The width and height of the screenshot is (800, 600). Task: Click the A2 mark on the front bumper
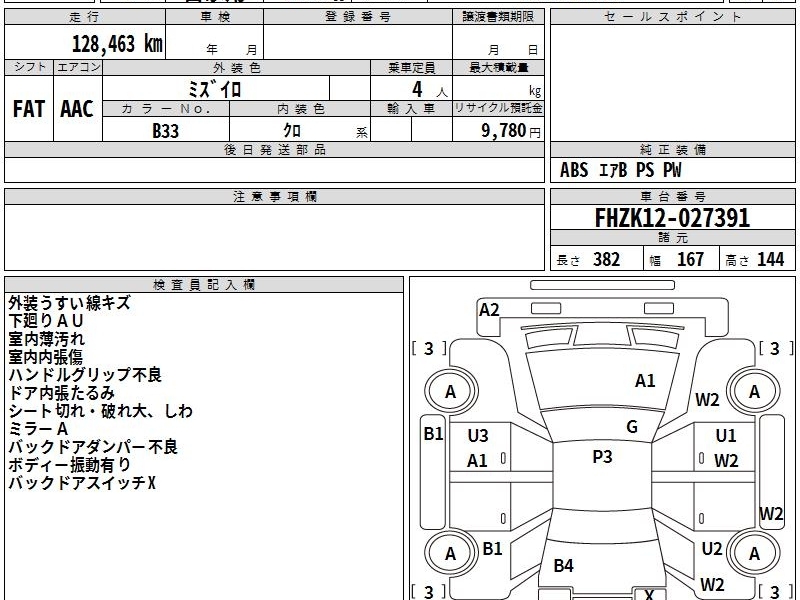coord(489,310)
